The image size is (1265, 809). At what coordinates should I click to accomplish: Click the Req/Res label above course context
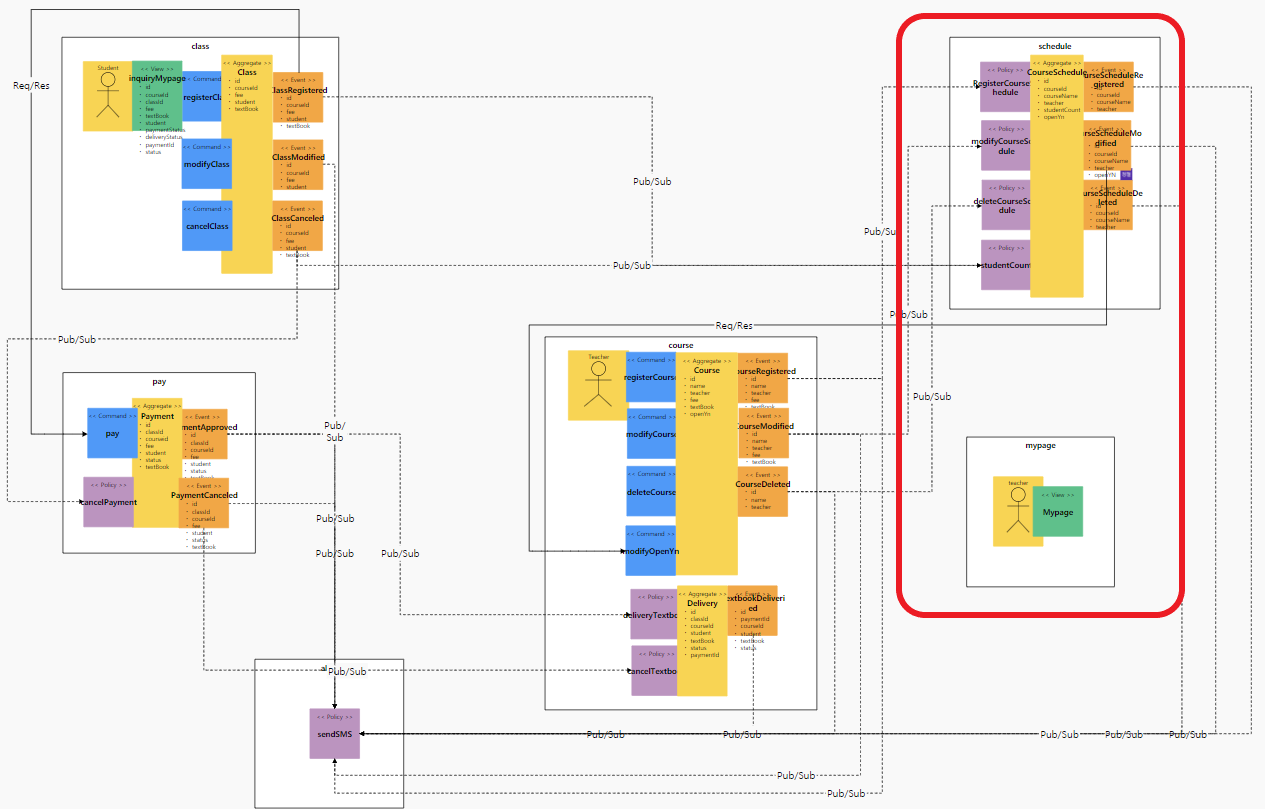(x=734, y=325)
